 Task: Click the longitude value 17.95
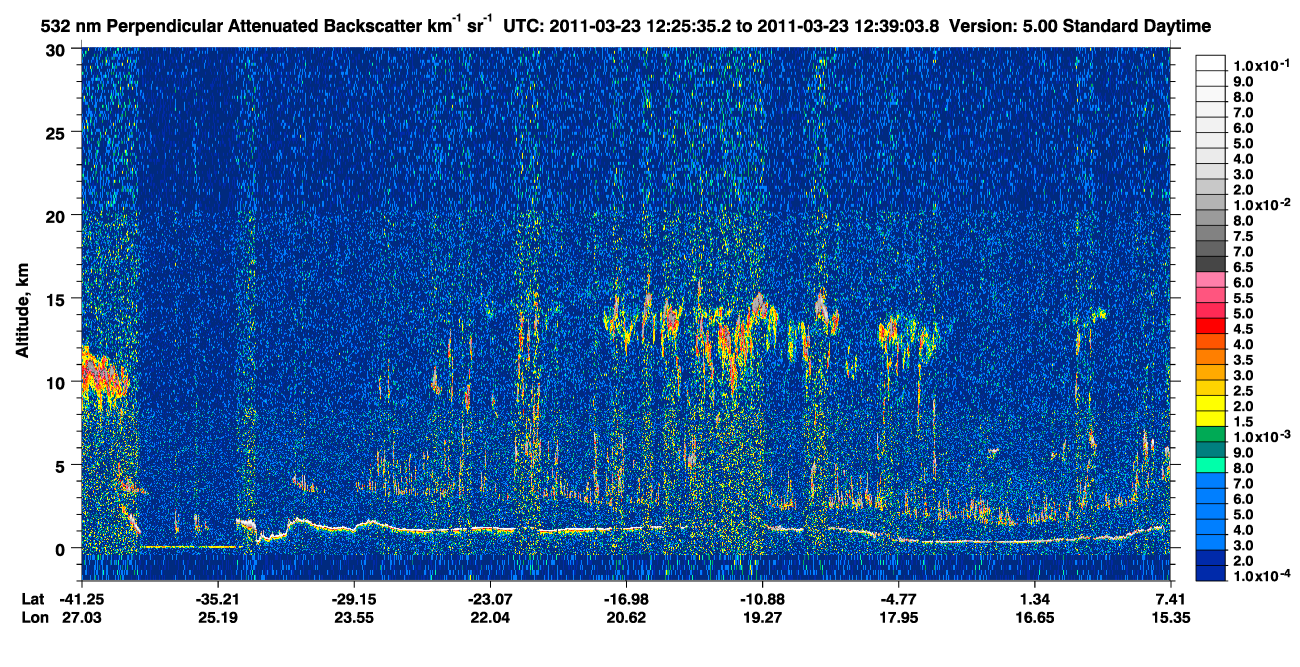(897, 617)
